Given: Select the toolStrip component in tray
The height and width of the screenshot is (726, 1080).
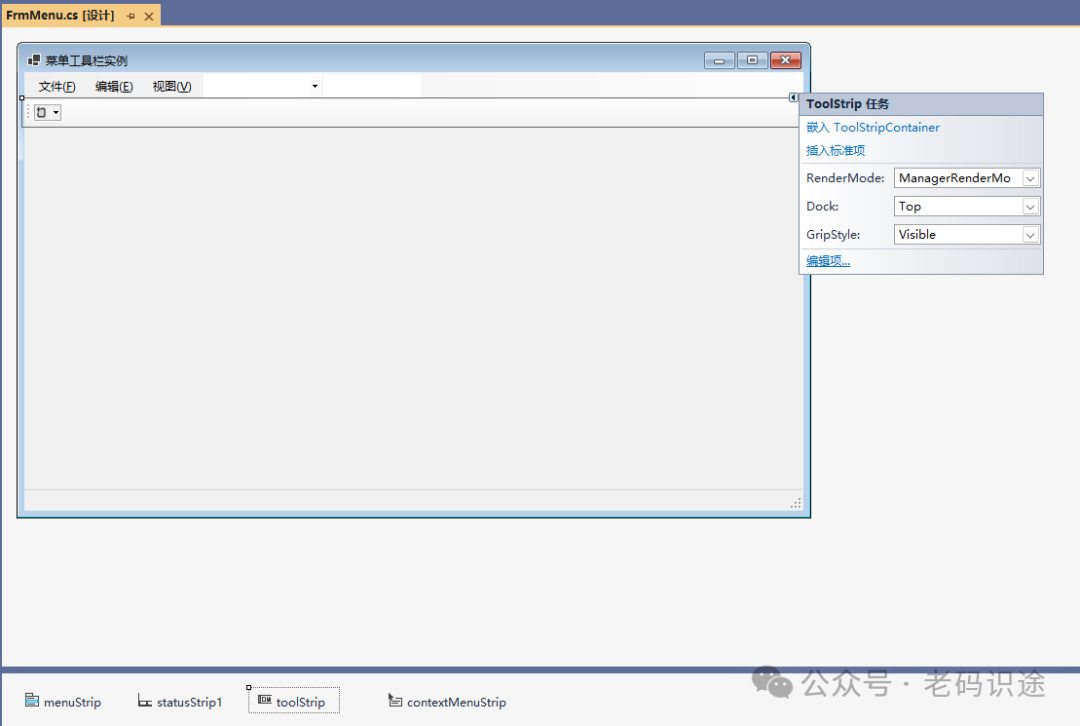Looking at the screenshot, I should point(293,701).
